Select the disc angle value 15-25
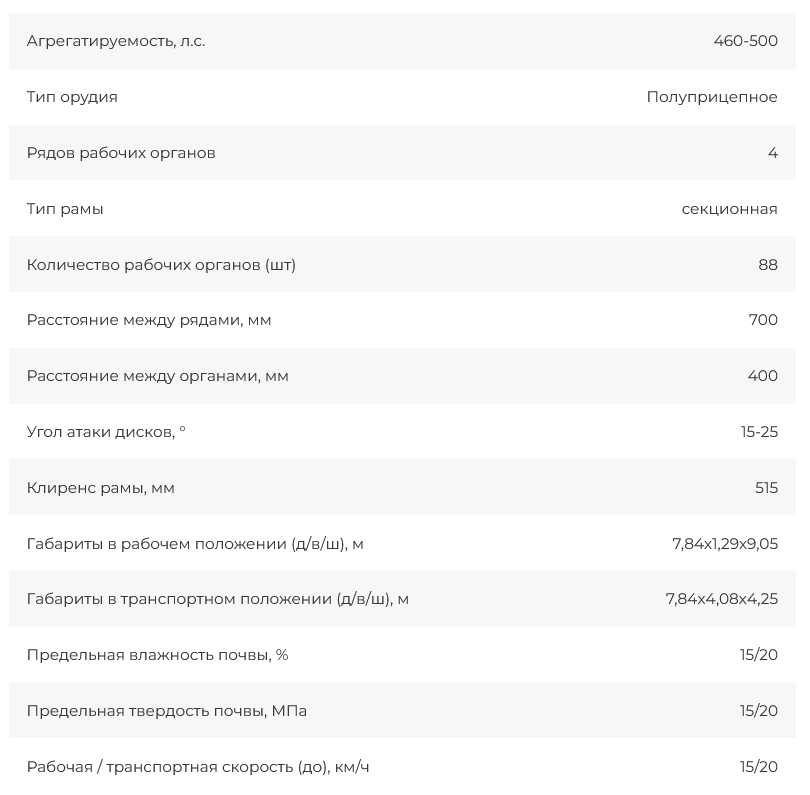Image resolution: width=810 pixels, height=795 pixels. coord(759,432)
